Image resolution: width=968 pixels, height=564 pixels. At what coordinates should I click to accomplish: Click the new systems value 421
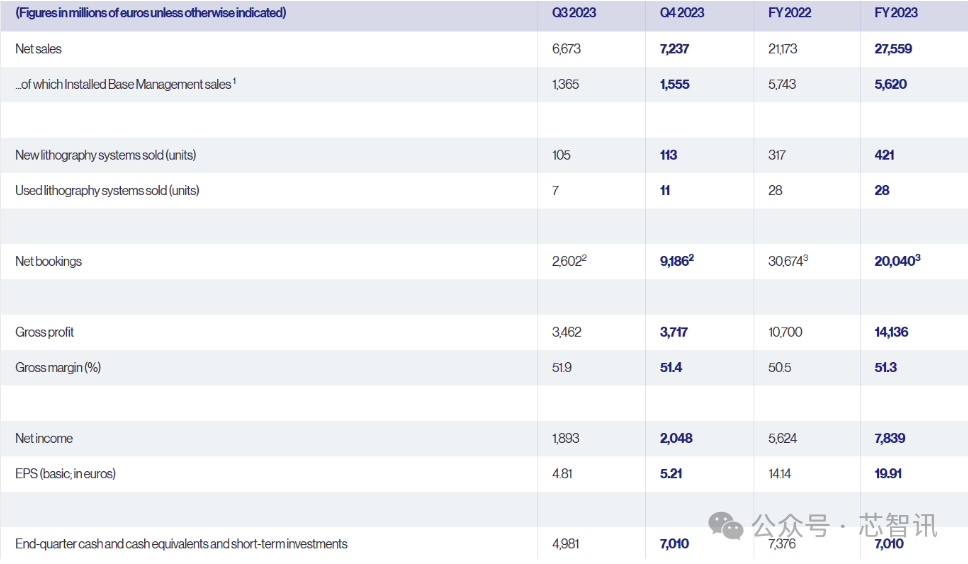884,155
